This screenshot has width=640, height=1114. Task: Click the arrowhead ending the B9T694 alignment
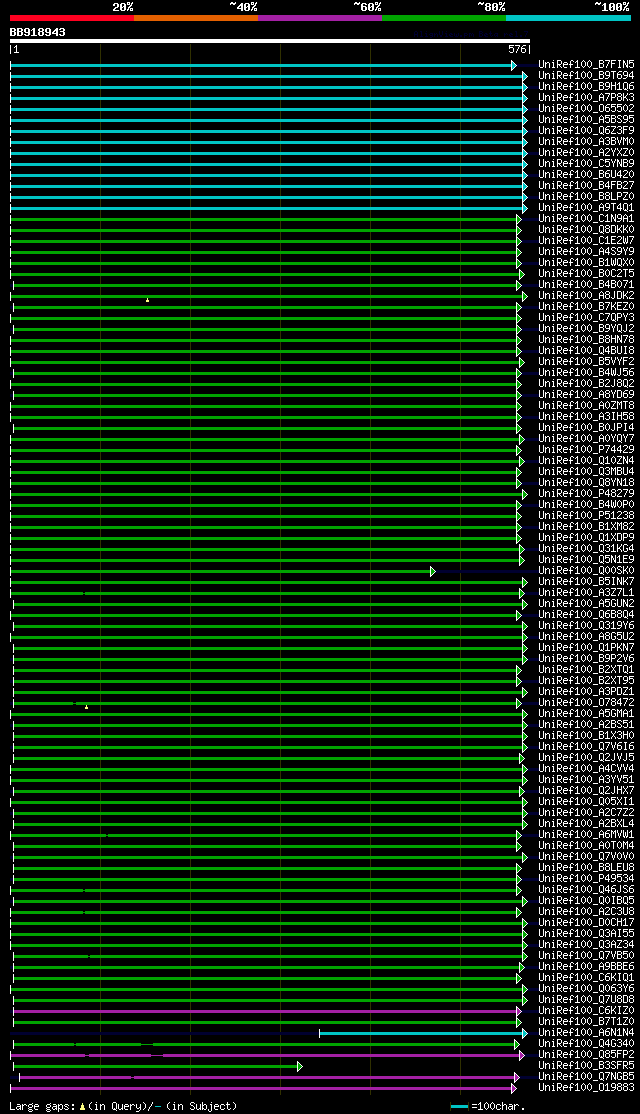pos(525,76)
